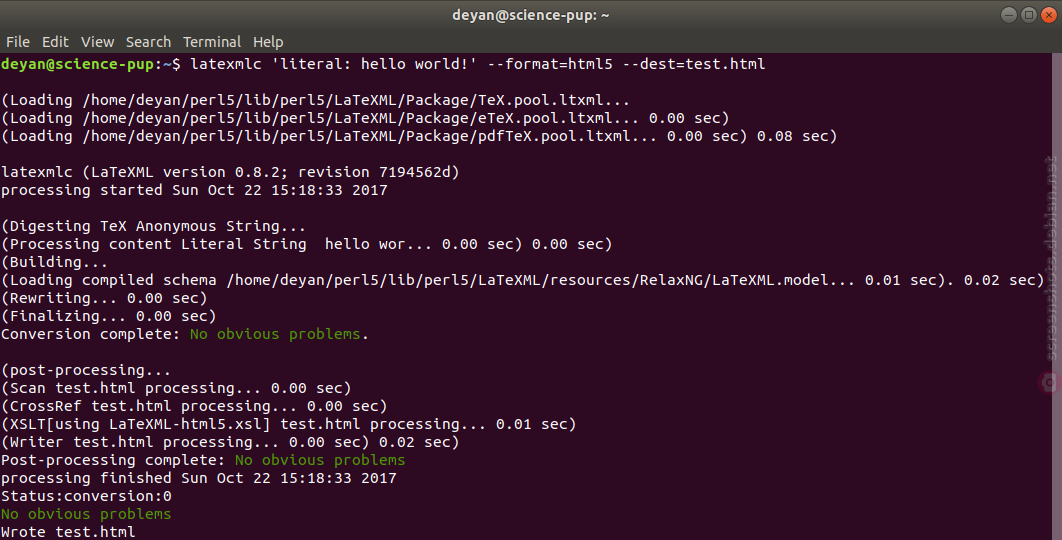
Task: Open the Help menu
Action: (268, 42)
